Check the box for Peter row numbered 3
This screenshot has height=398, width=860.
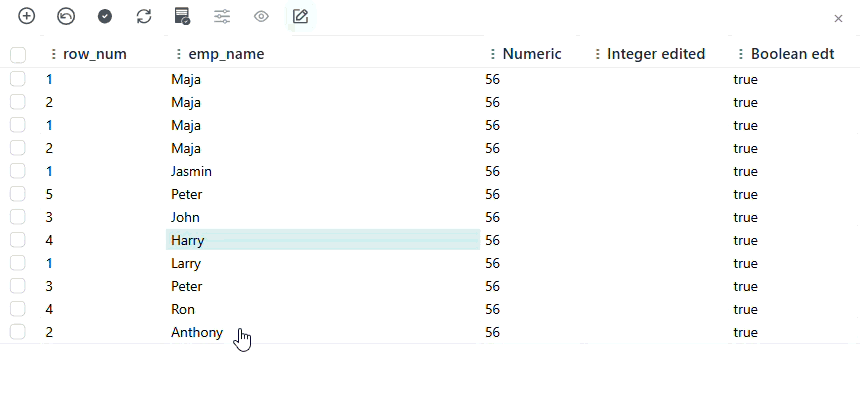click(x=18, y=286)
